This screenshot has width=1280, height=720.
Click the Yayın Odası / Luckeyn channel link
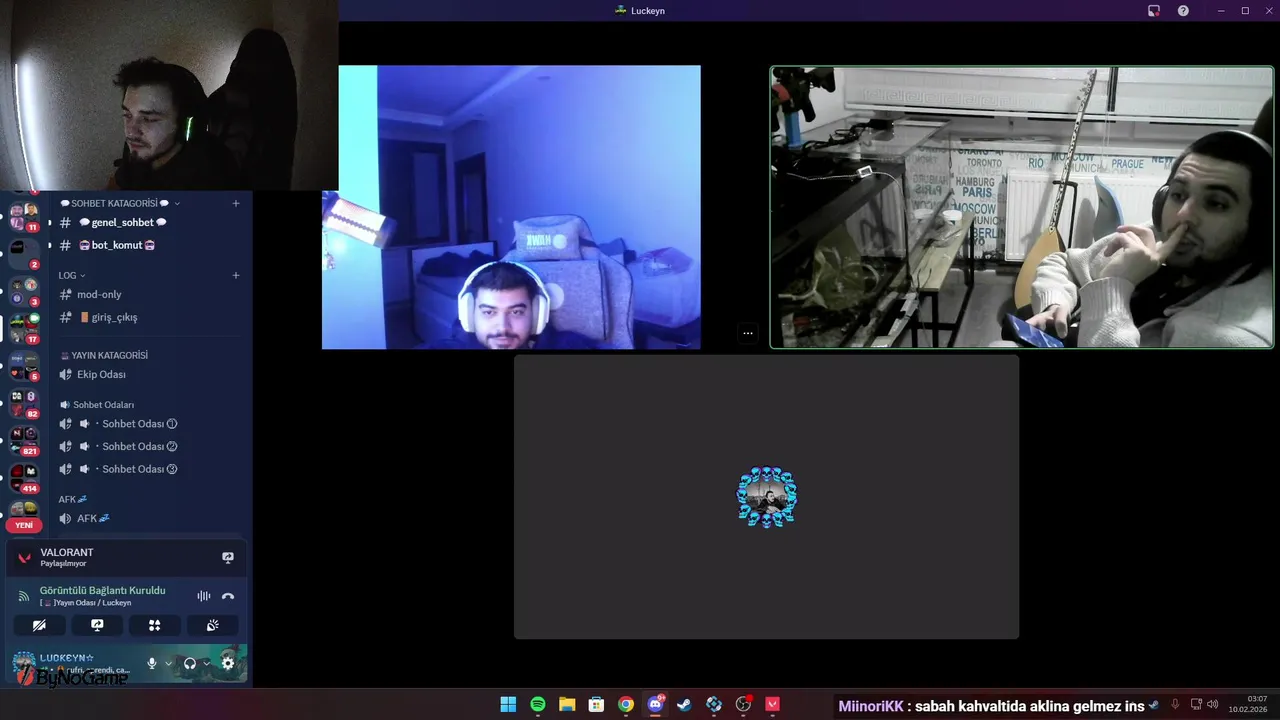pyautogui.click(x=86, y=603)
